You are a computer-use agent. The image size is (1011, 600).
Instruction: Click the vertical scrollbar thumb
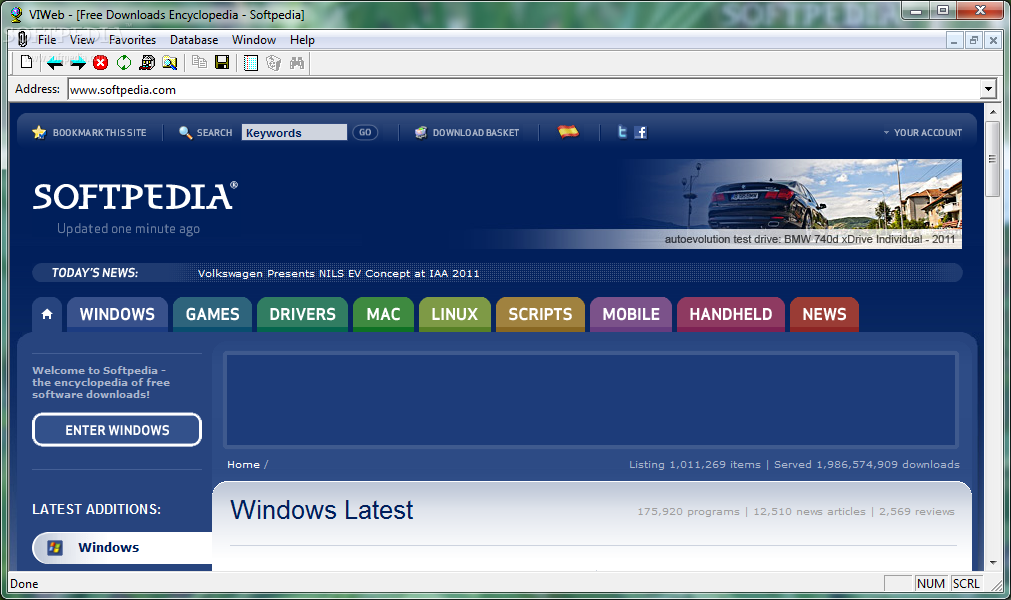click(992, 159)
